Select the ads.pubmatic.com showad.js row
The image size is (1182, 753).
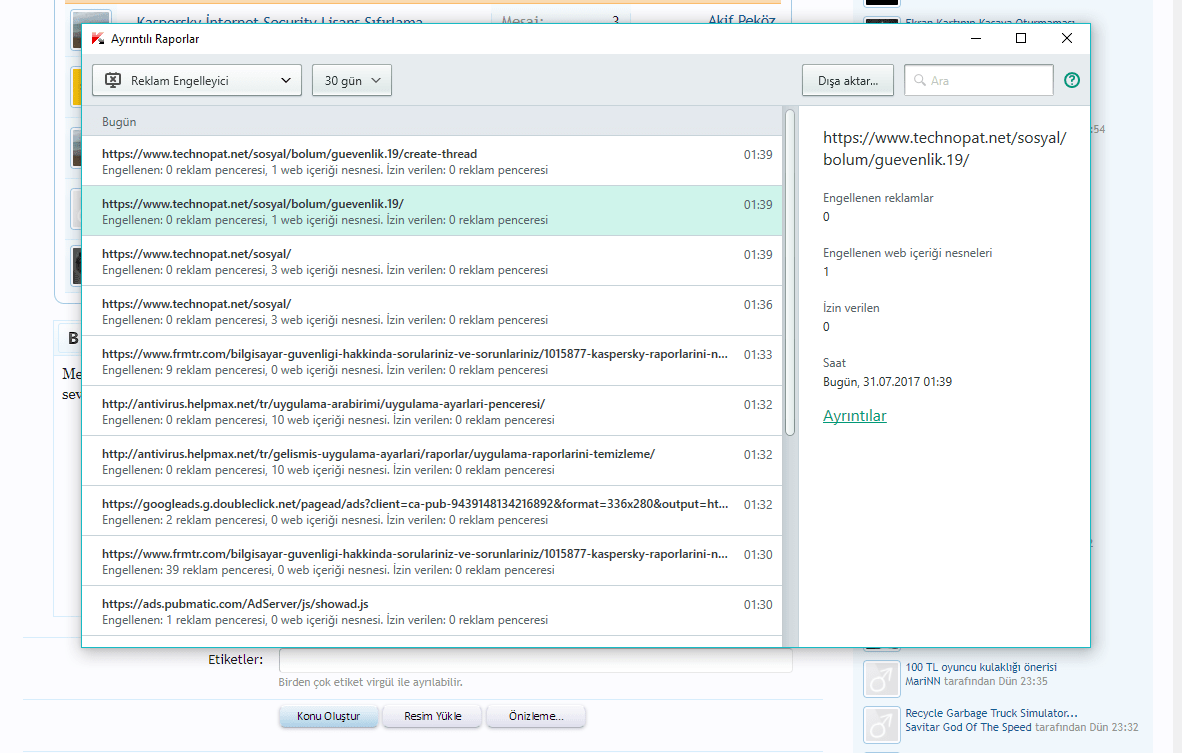click(432, 611)
